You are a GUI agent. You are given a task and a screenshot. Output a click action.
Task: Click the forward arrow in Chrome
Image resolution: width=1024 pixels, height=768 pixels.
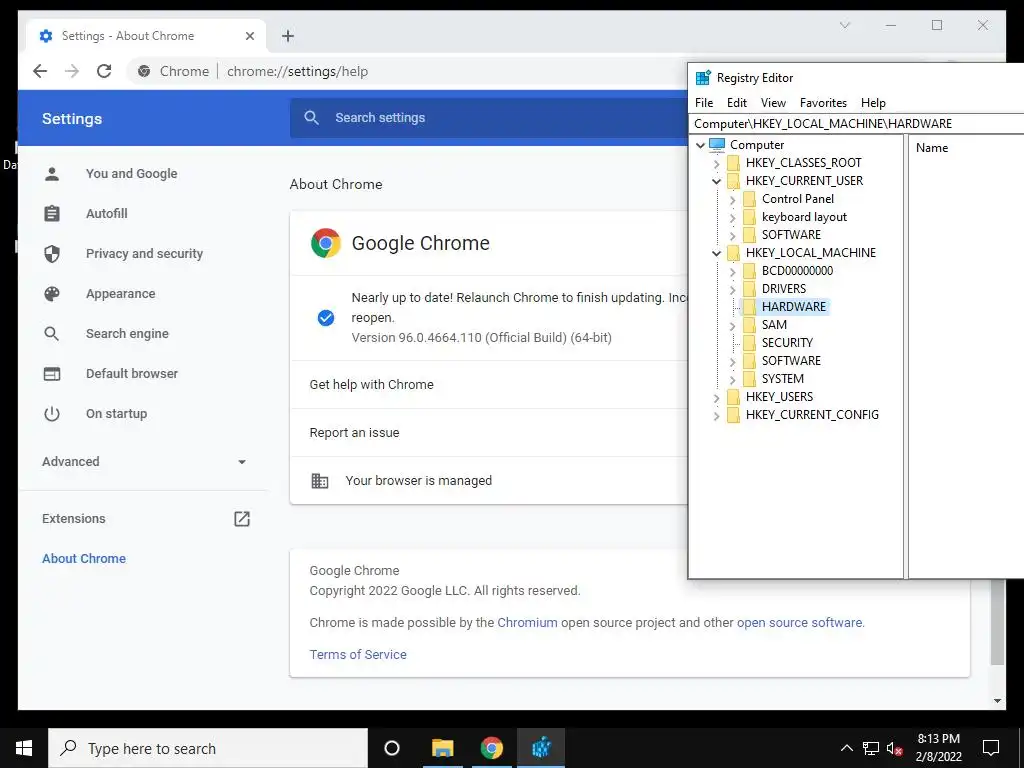click(72, 71)
